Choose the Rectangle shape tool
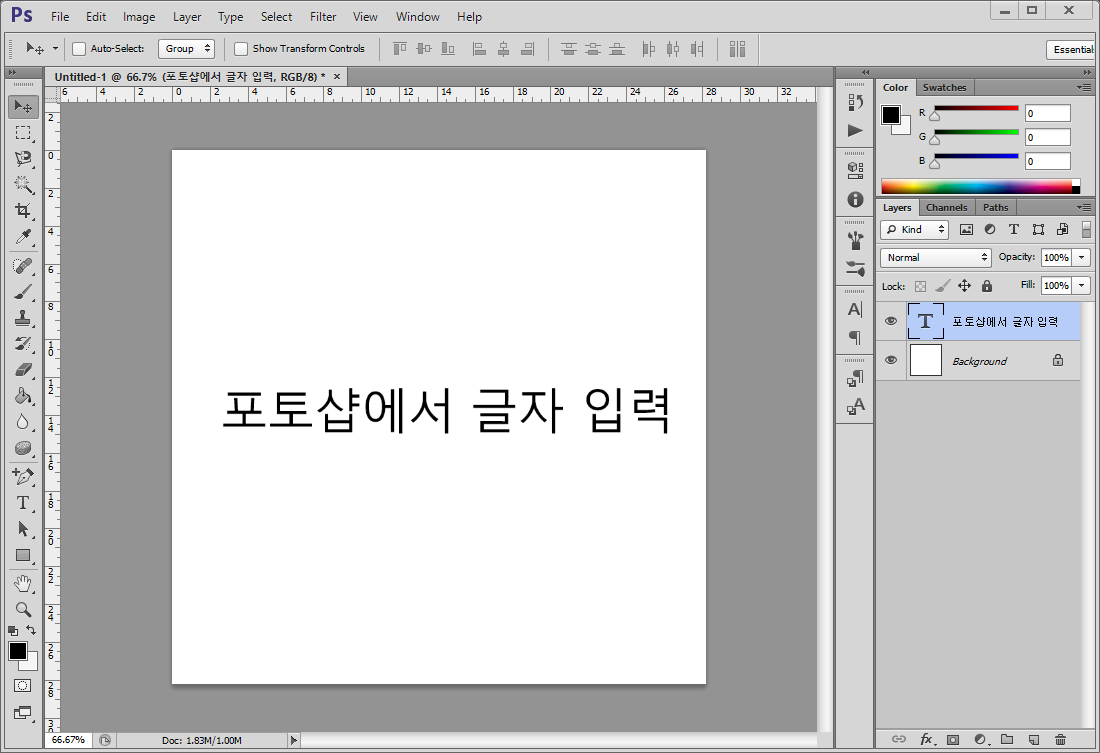Image resolution: width=1100 pixels, height=753 pixels. click(x=23, y=555)
